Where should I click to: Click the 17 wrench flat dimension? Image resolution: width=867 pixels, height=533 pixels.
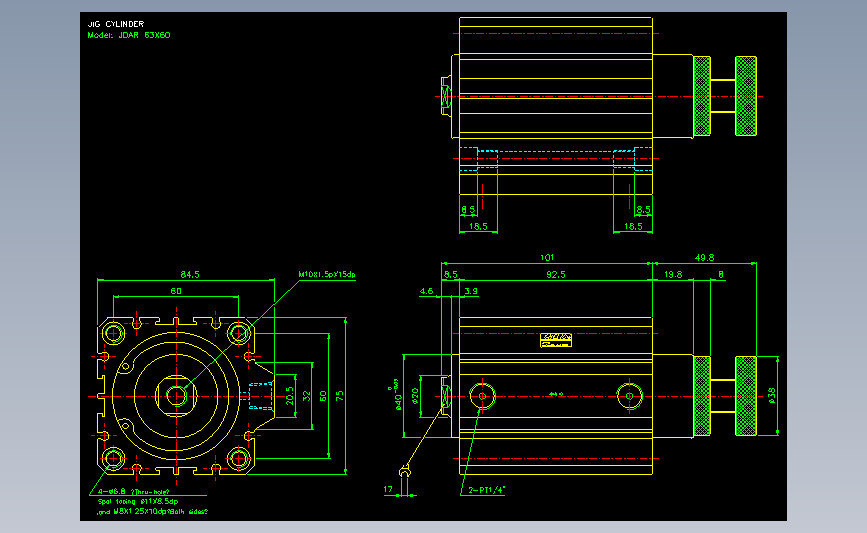388,489
